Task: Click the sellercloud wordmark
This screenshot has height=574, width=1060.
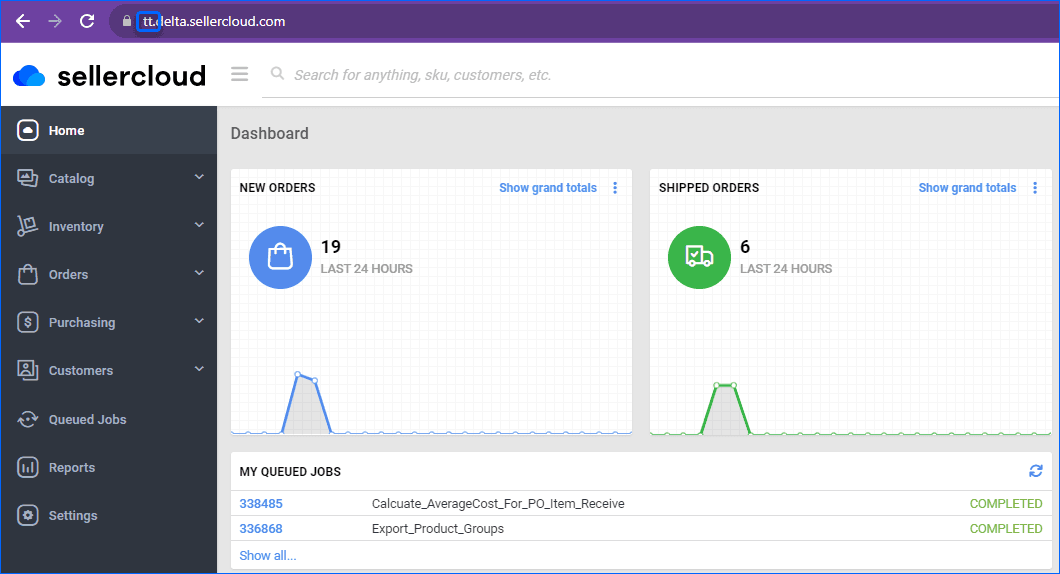Action: (131, 76)
